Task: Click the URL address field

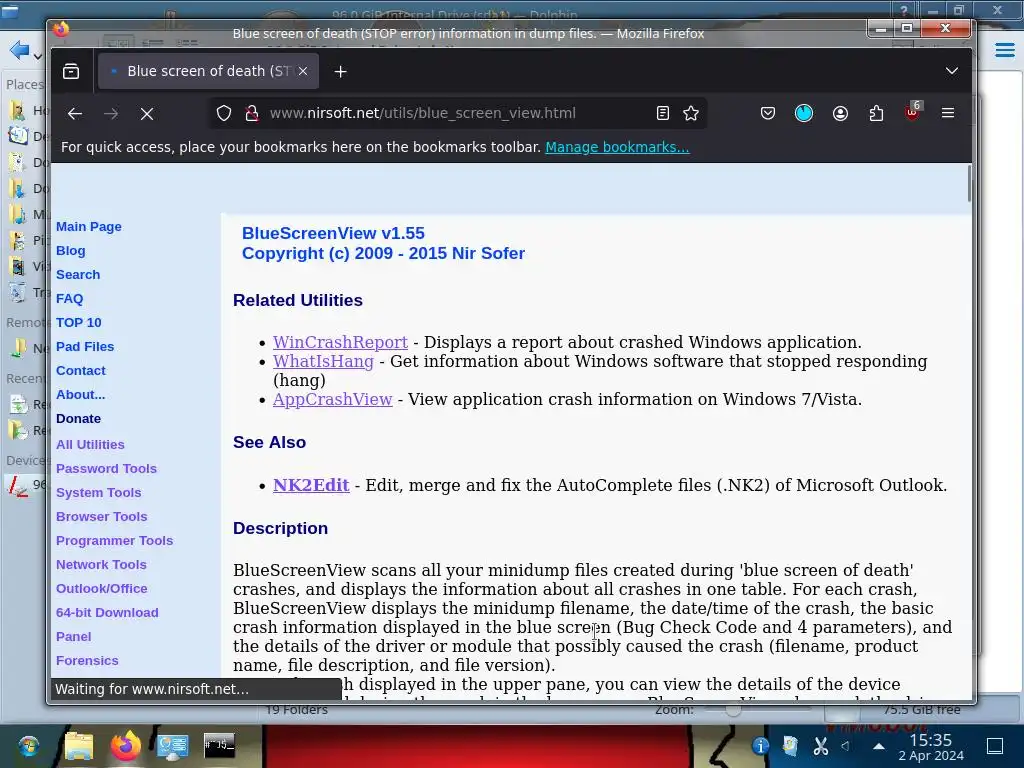Action: click(457, 114)
